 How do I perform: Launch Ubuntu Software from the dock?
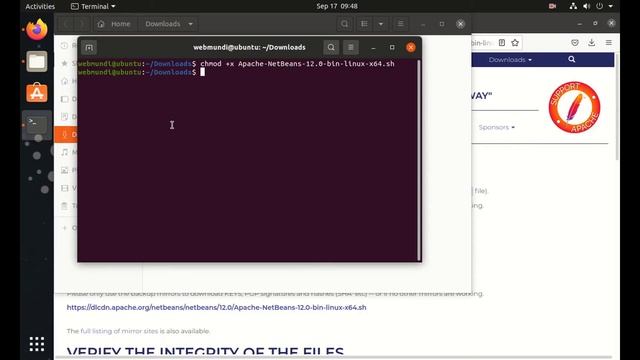pos(37,93)
